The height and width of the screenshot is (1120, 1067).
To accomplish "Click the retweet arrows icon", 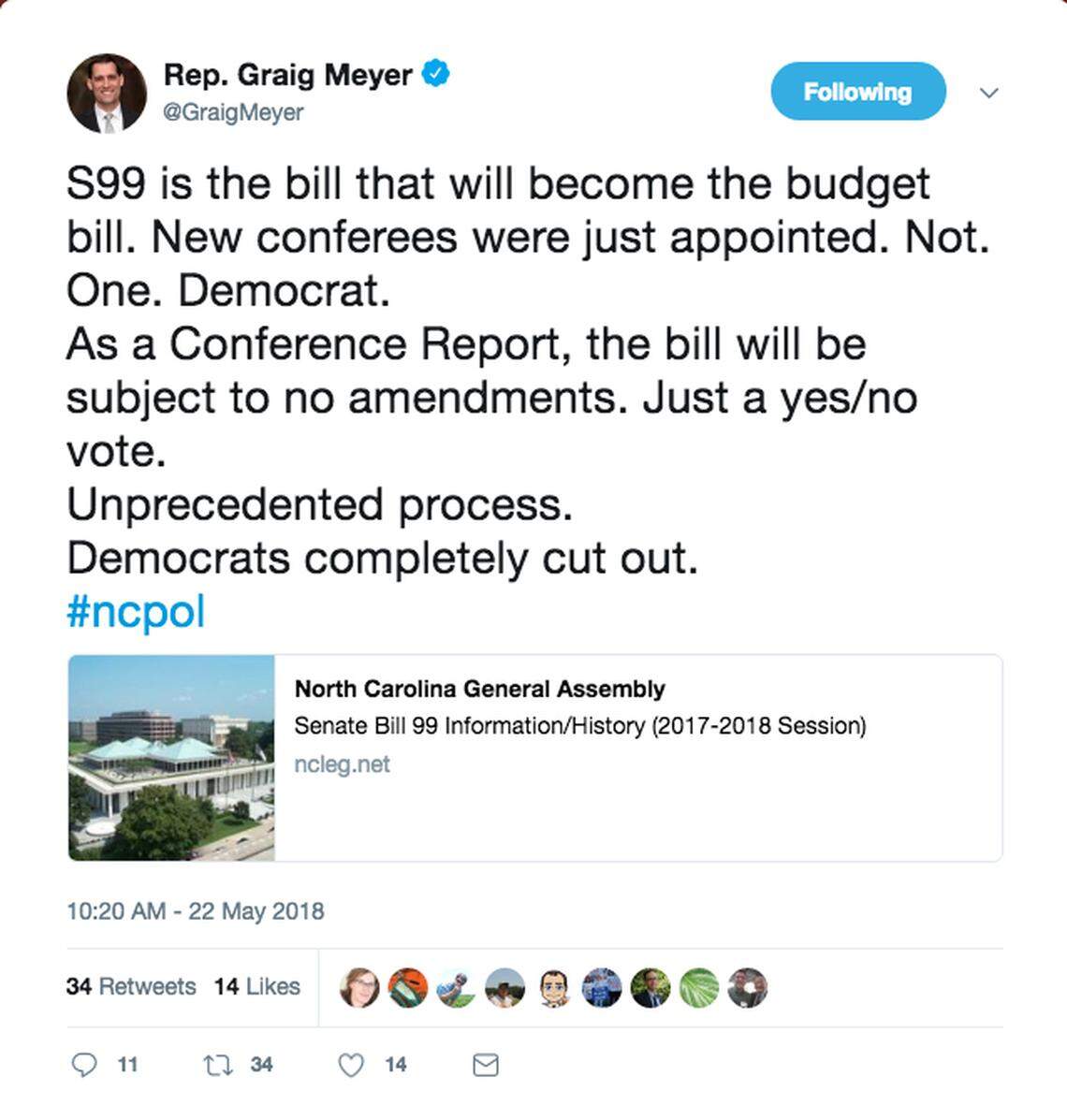I will [218, 1064].
